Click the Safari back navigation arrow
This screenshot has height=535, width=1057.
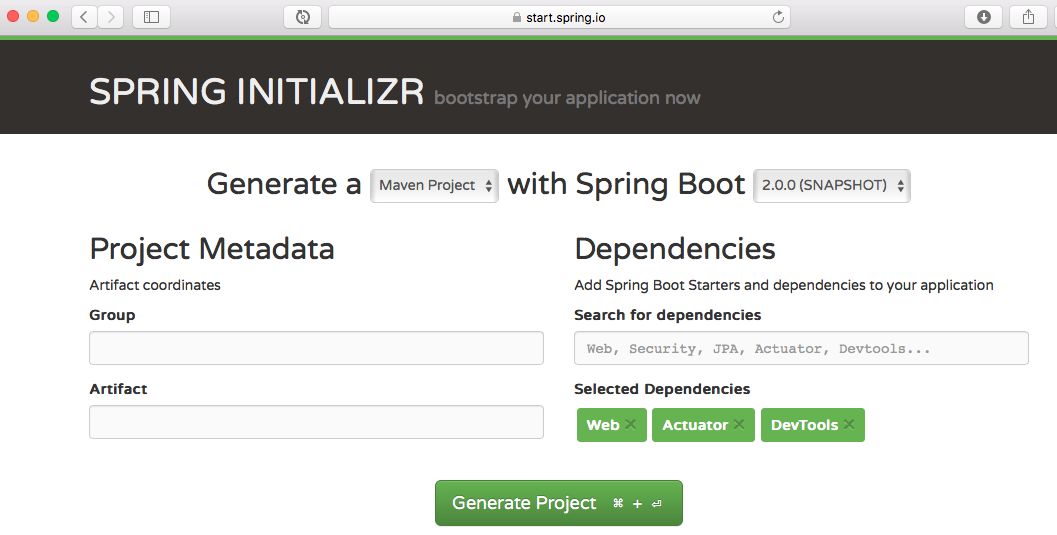[x=83, y=17]
